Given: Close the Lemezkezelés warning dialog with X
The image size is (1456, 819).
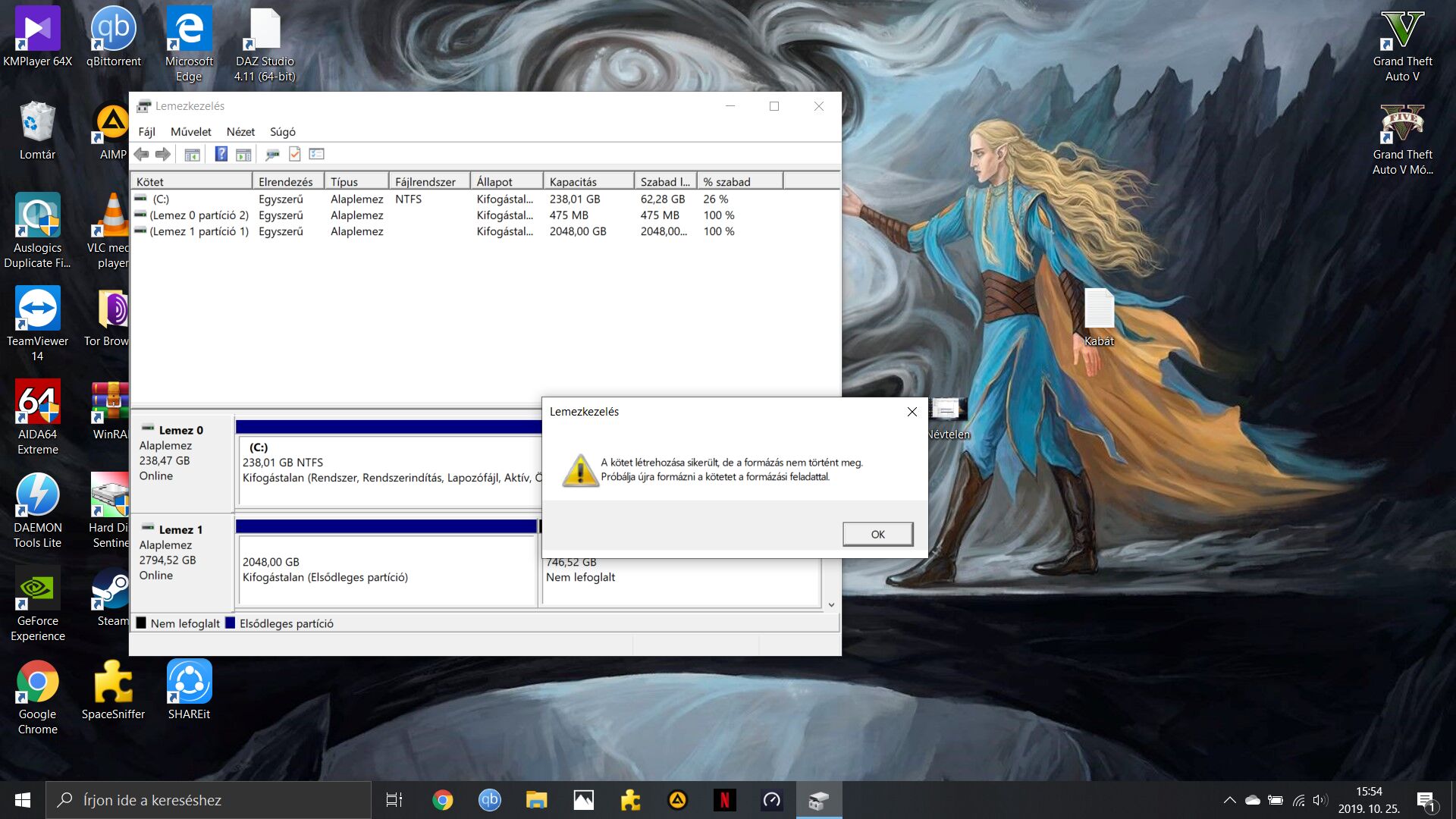Looking at the screenshot, I should tap(912, 412).
